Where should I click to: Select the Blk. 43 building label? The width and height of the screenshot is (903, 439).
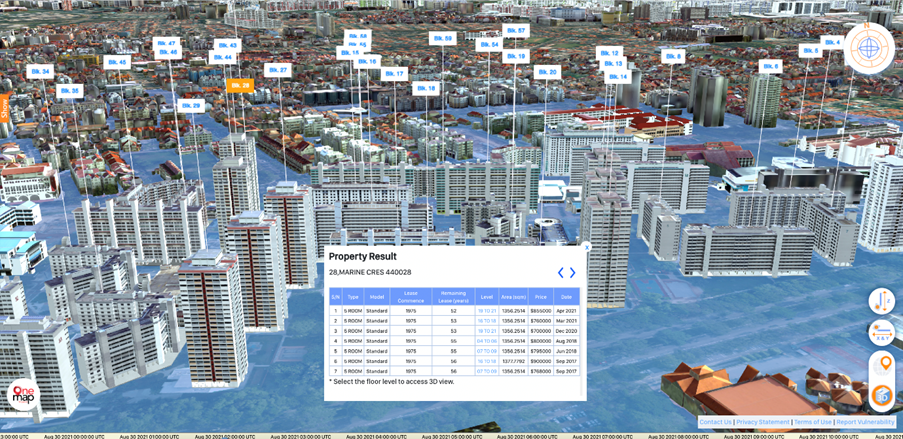(x=228, y=46)
